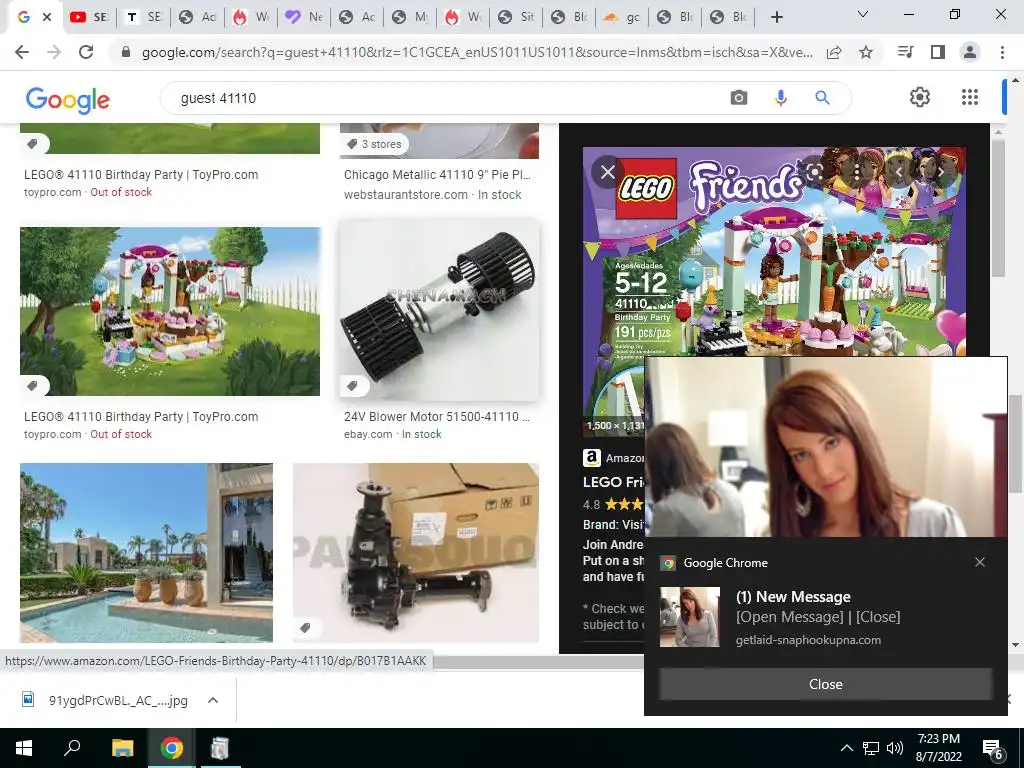Open the Google apps grid

click(x=970, y=97)
